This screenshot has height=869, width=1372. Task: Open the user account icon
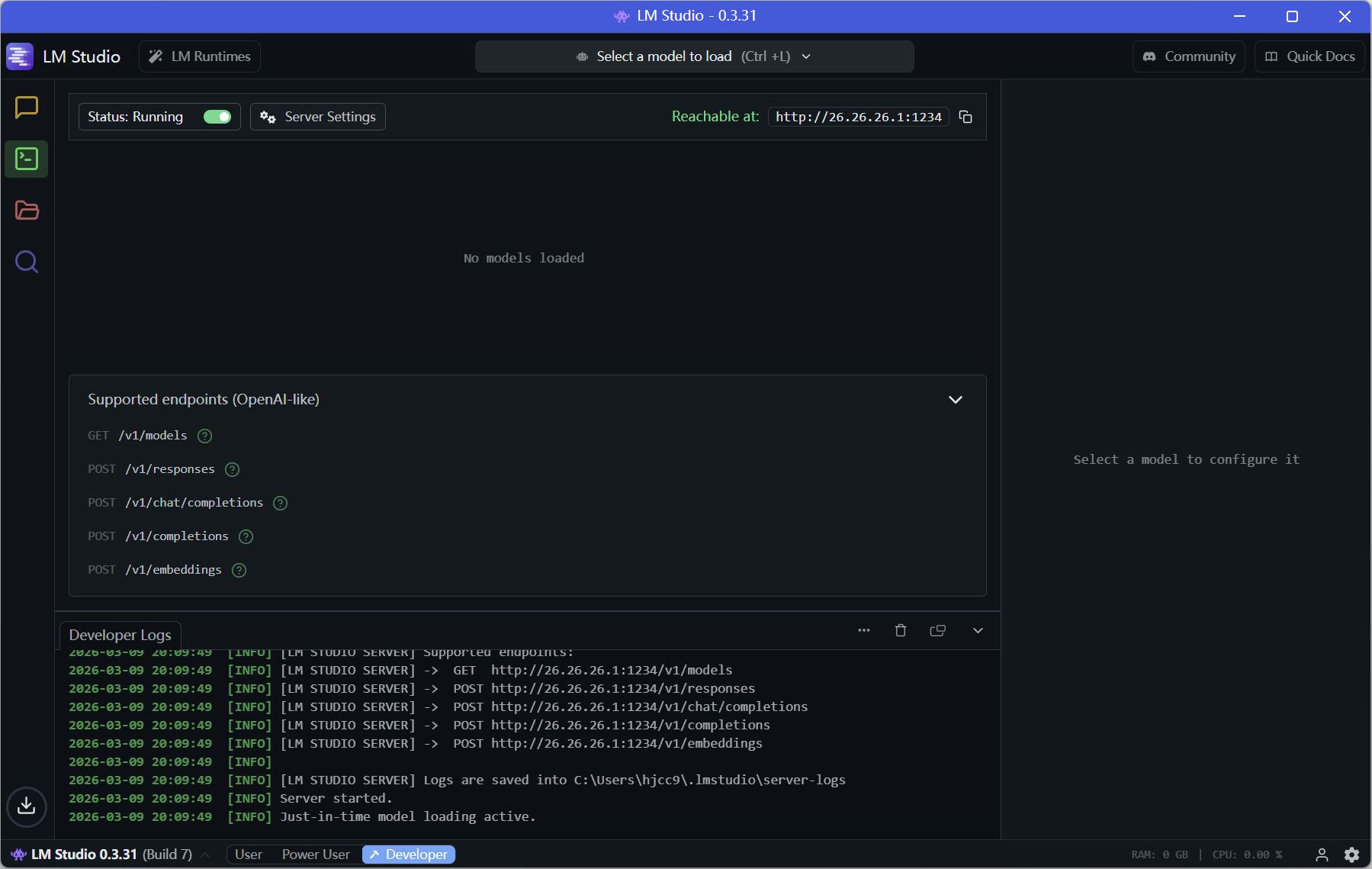(1322, 855)
